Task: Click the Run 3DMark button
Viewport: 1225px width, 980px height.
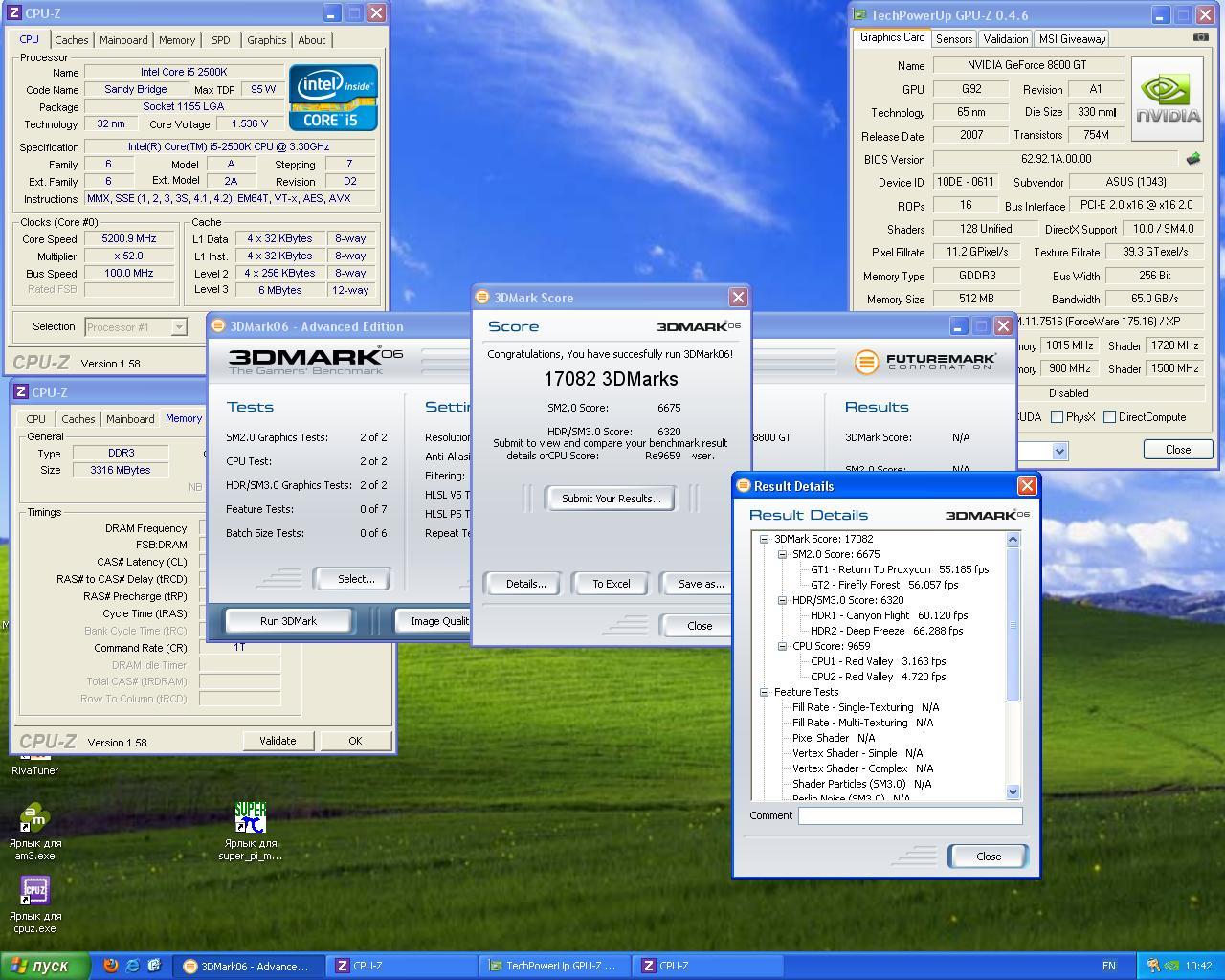Action: pos(288,621)
